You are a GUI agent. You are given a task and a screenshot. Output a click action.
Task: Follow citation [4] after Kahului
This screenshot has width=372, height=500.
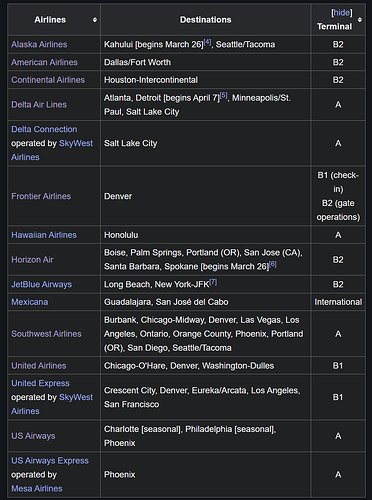pos(207,42)
